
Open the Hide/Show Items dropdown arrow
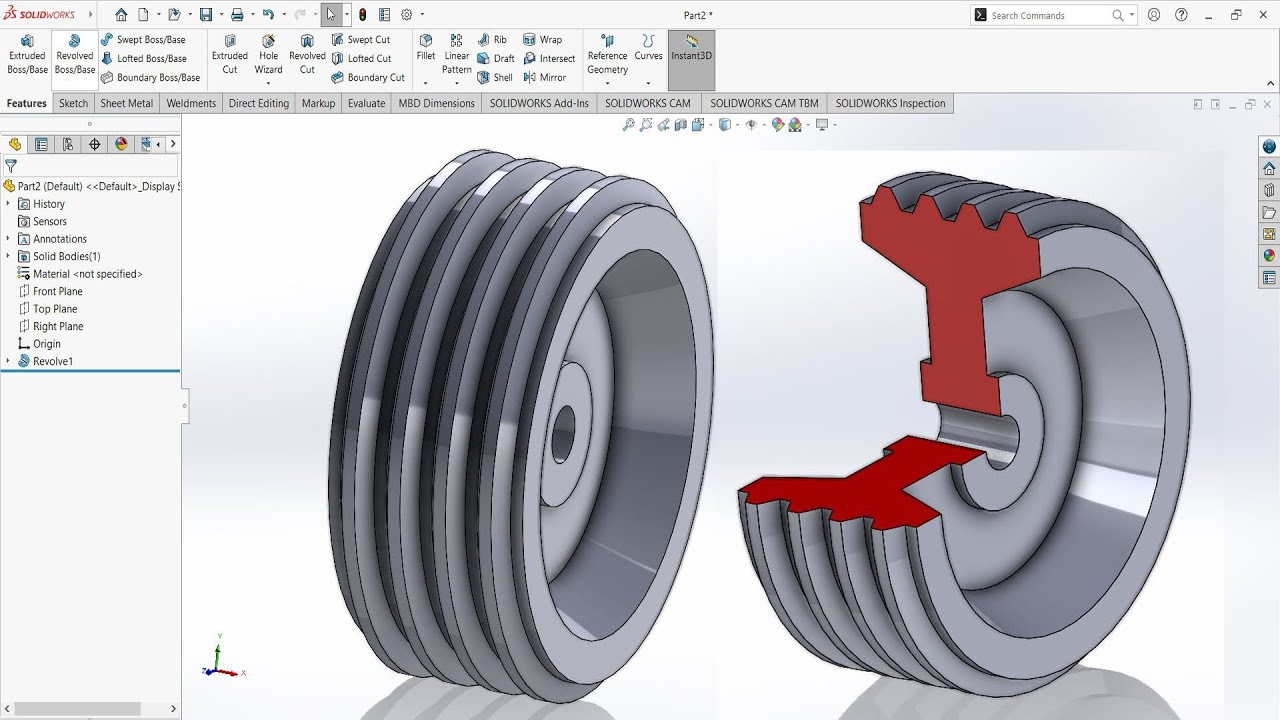[764, 125]
